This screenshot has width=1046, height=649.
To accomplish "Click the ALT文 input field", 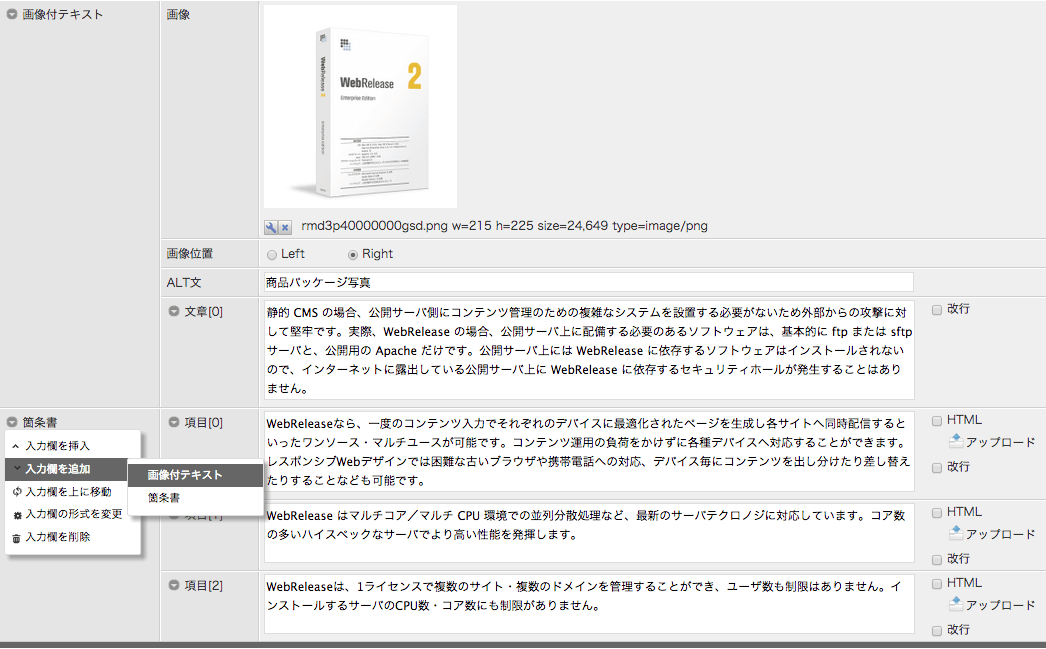I will point(588,282).
